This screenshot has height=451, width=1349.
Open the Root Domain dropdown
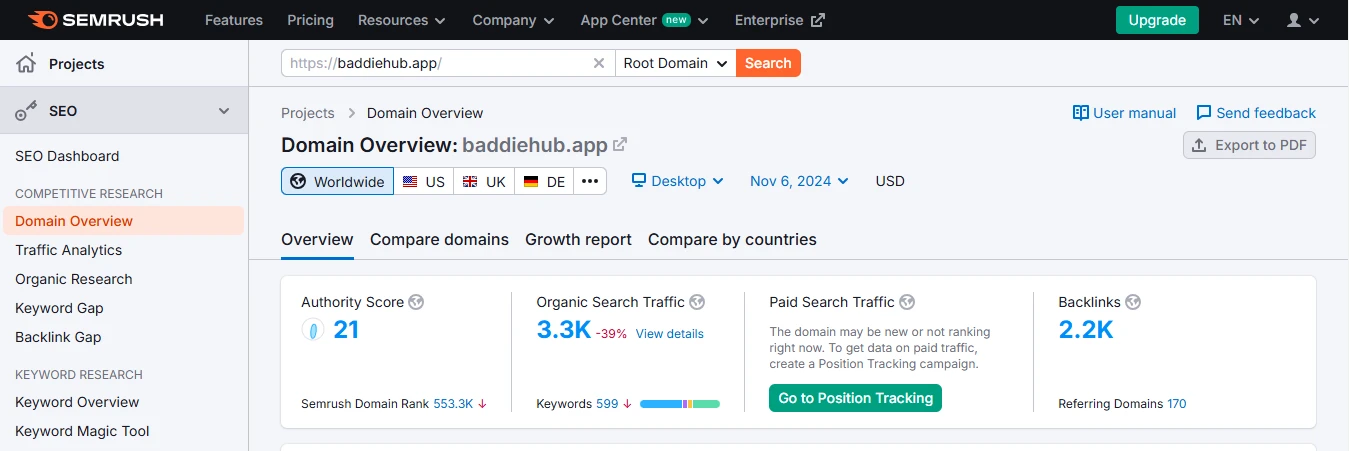point(676,63)
